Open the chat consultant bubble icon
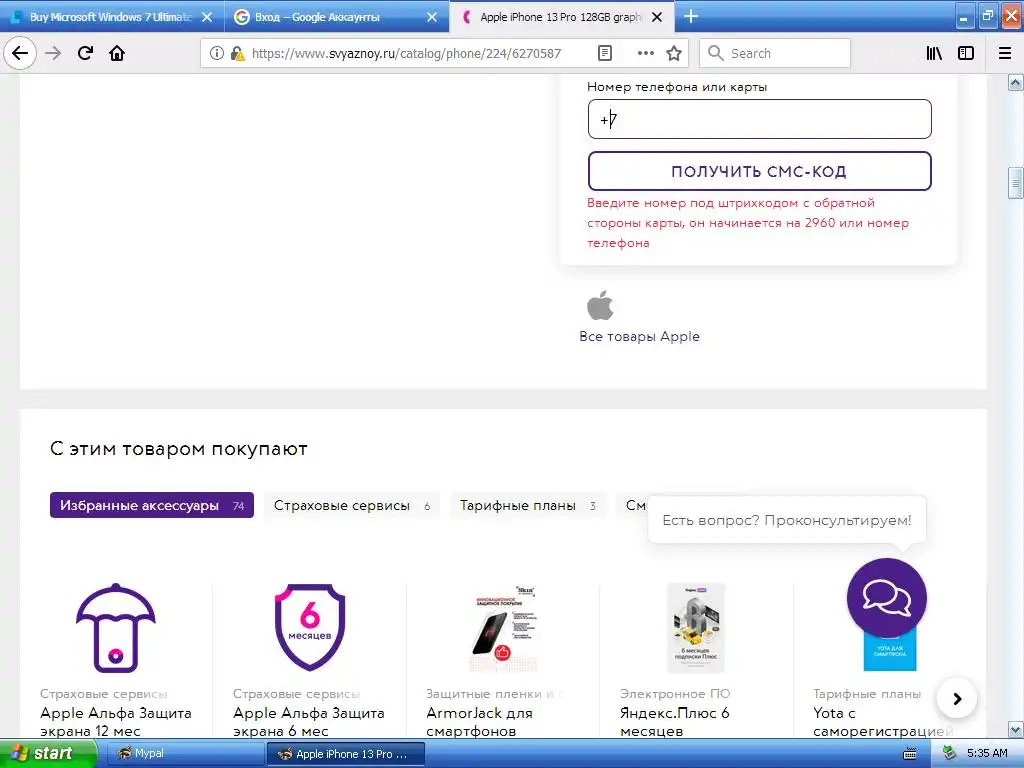 (886, 598)
